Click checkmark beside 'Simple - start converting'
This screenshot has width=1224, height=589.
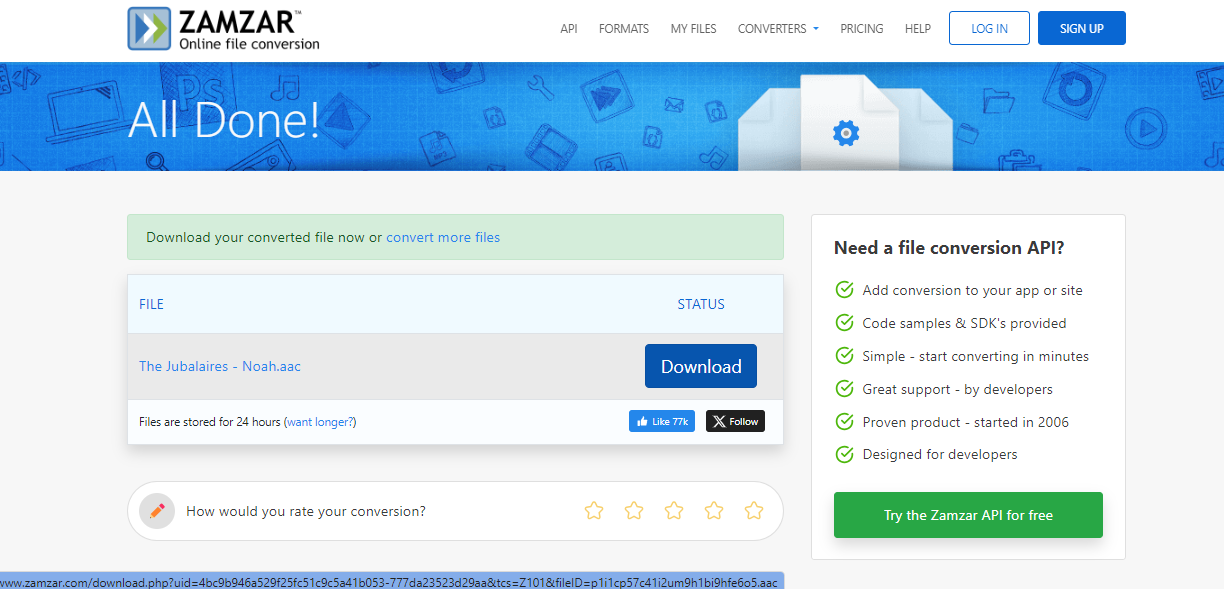[x=844, y=356]
